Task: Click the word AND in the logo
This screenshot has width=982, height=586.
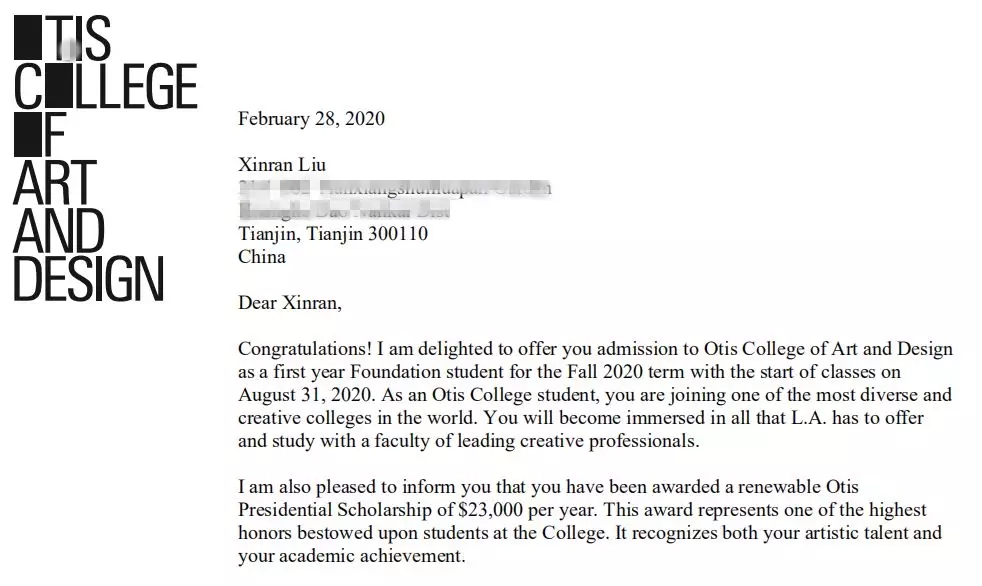Action: point(59,230)
